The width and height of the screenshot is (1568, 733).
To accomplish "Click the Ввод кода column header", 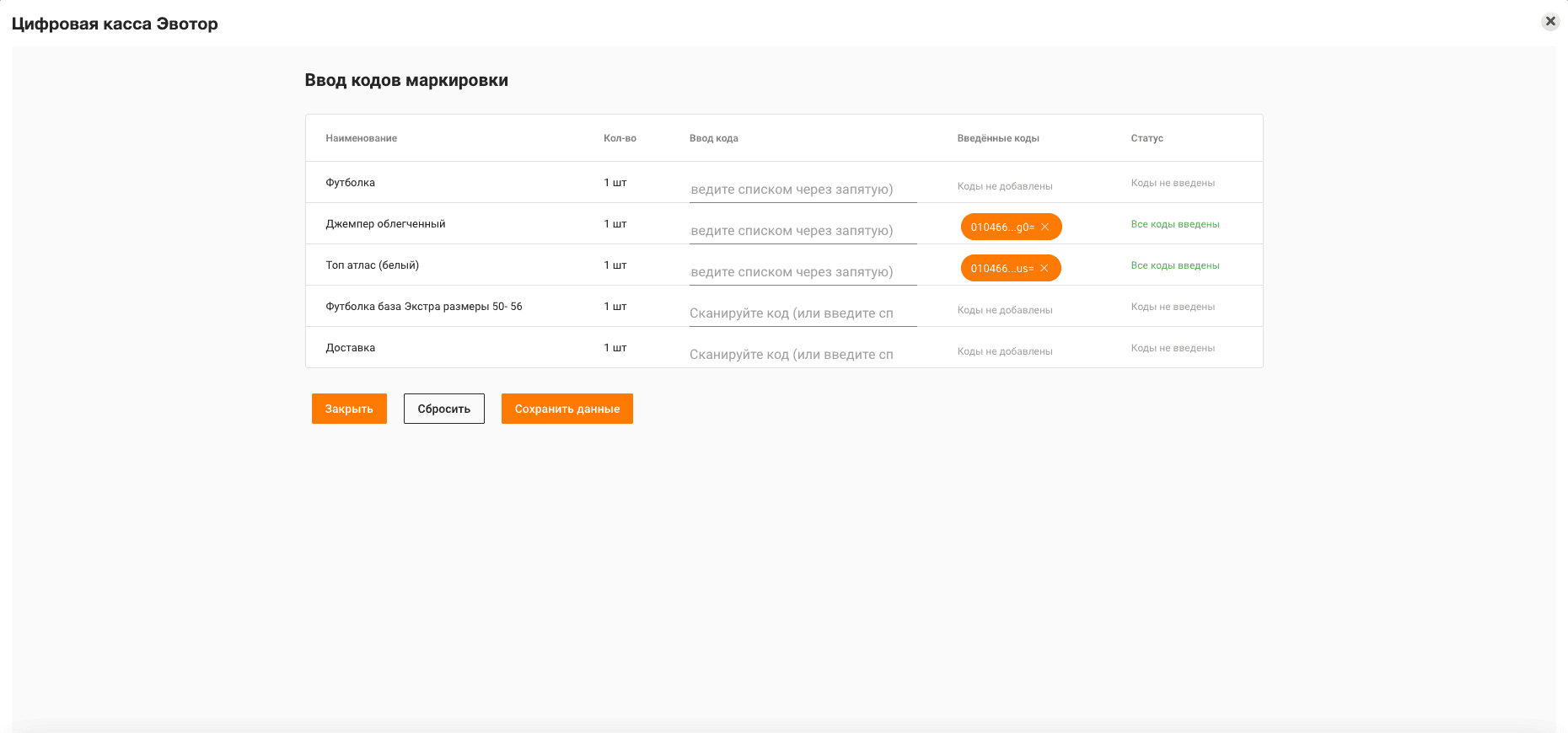I will [x=714, y=138].
